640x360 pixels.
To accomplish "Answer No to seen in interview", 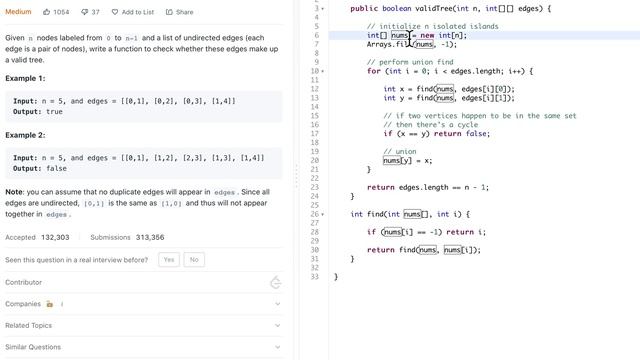I will click(194, 260).
